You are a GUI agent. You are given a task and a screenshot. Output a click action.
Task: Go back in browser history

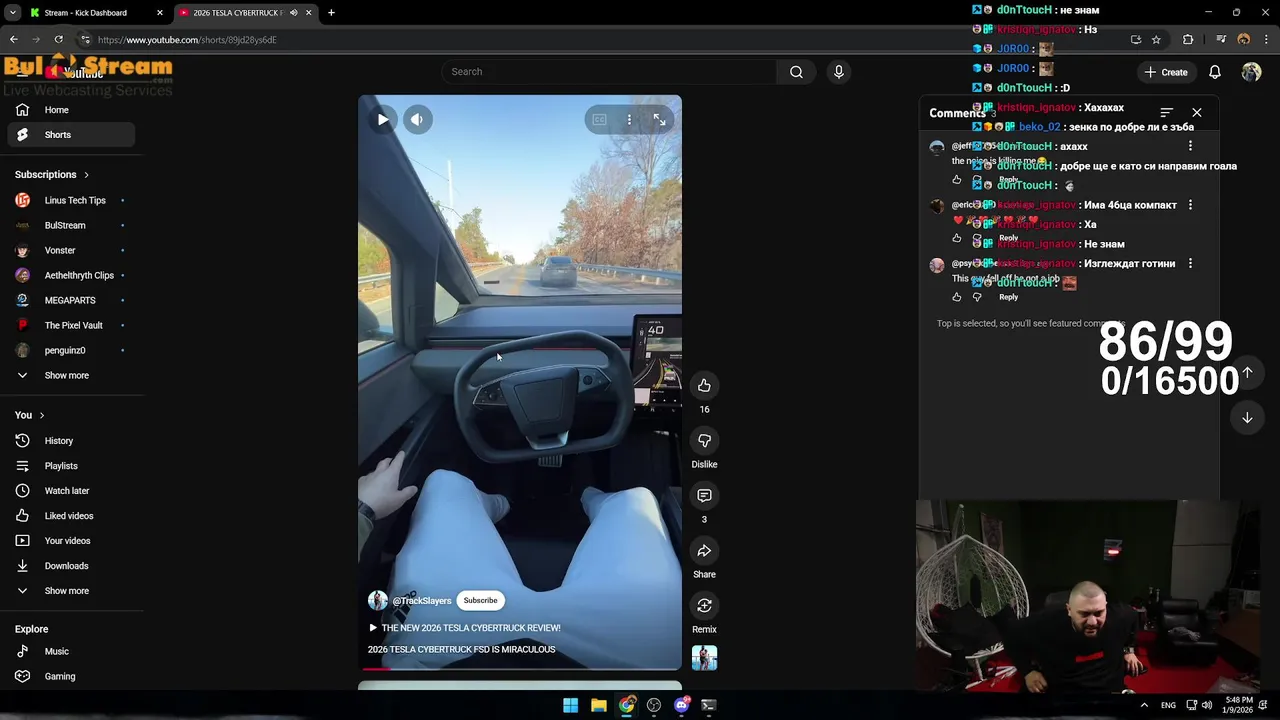click(x=14, y=40)
